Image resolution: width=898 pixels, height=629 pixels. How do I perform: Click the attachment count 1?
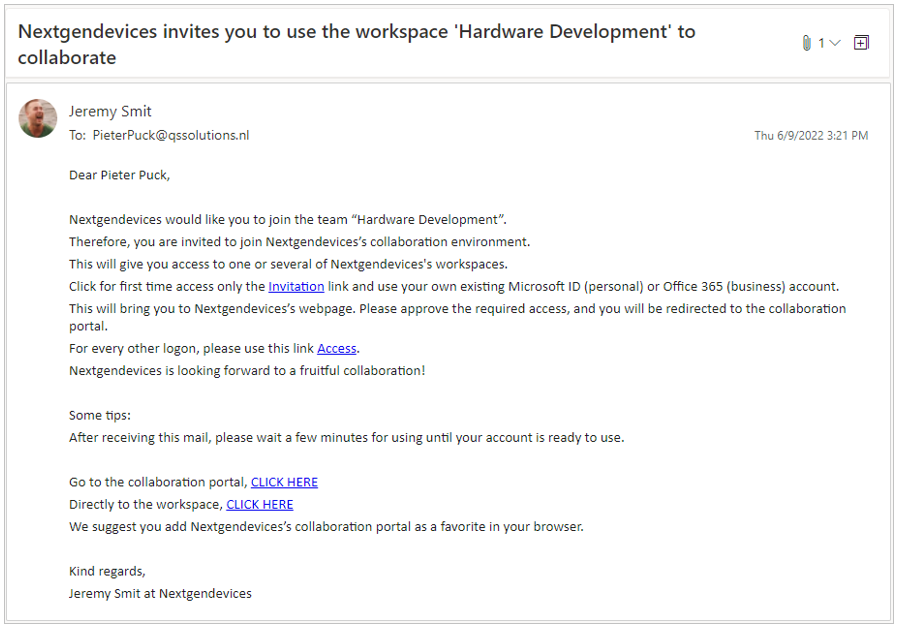(x=821, y=43)
